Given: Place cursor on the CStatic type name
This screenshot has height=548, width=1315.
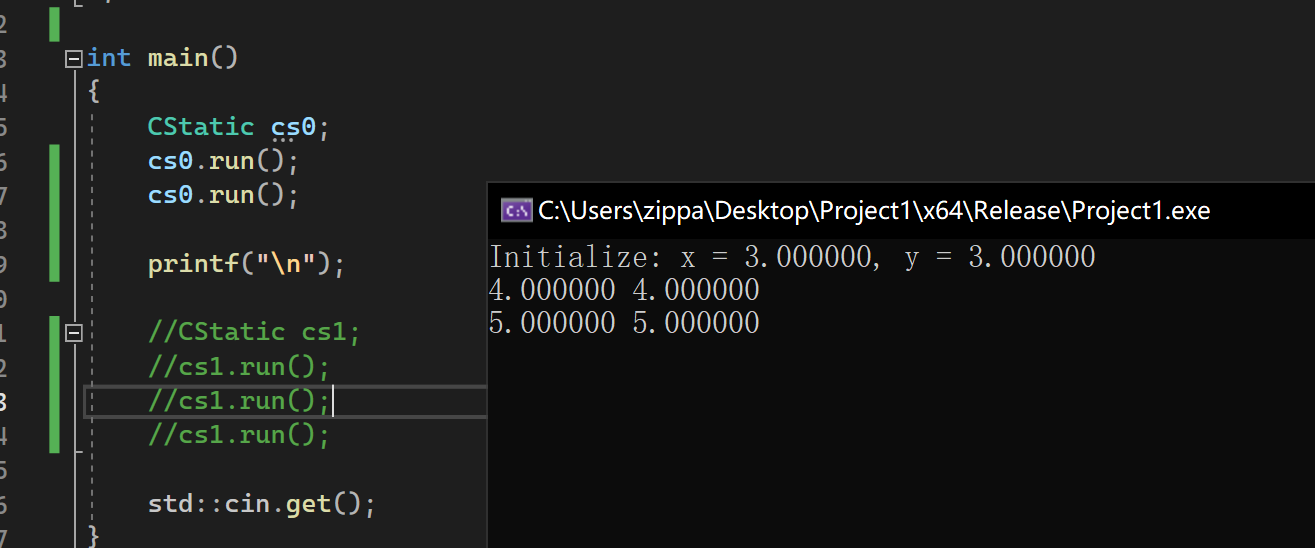Looking at the screenshot, I should [x=201, y=127].
